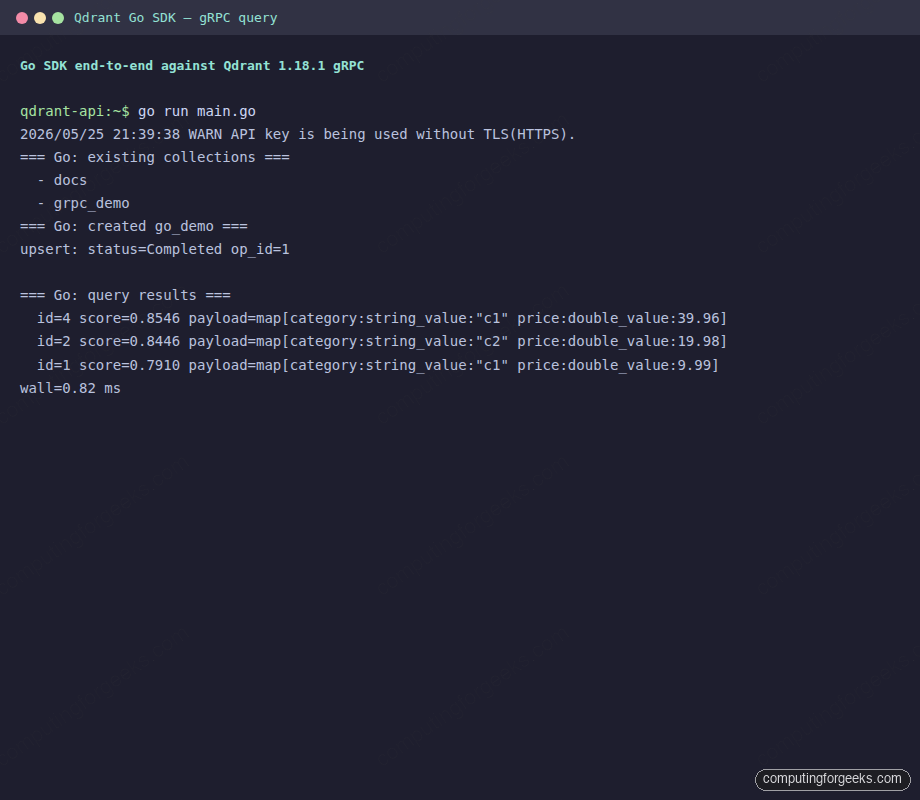Click the 'qdrant-api:~$' shell prompt

tap(75, 112)
